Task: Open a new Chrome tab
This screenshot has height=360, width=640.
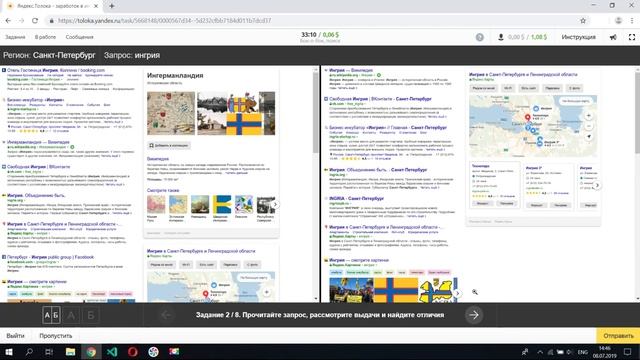Action: click(111, 6)
